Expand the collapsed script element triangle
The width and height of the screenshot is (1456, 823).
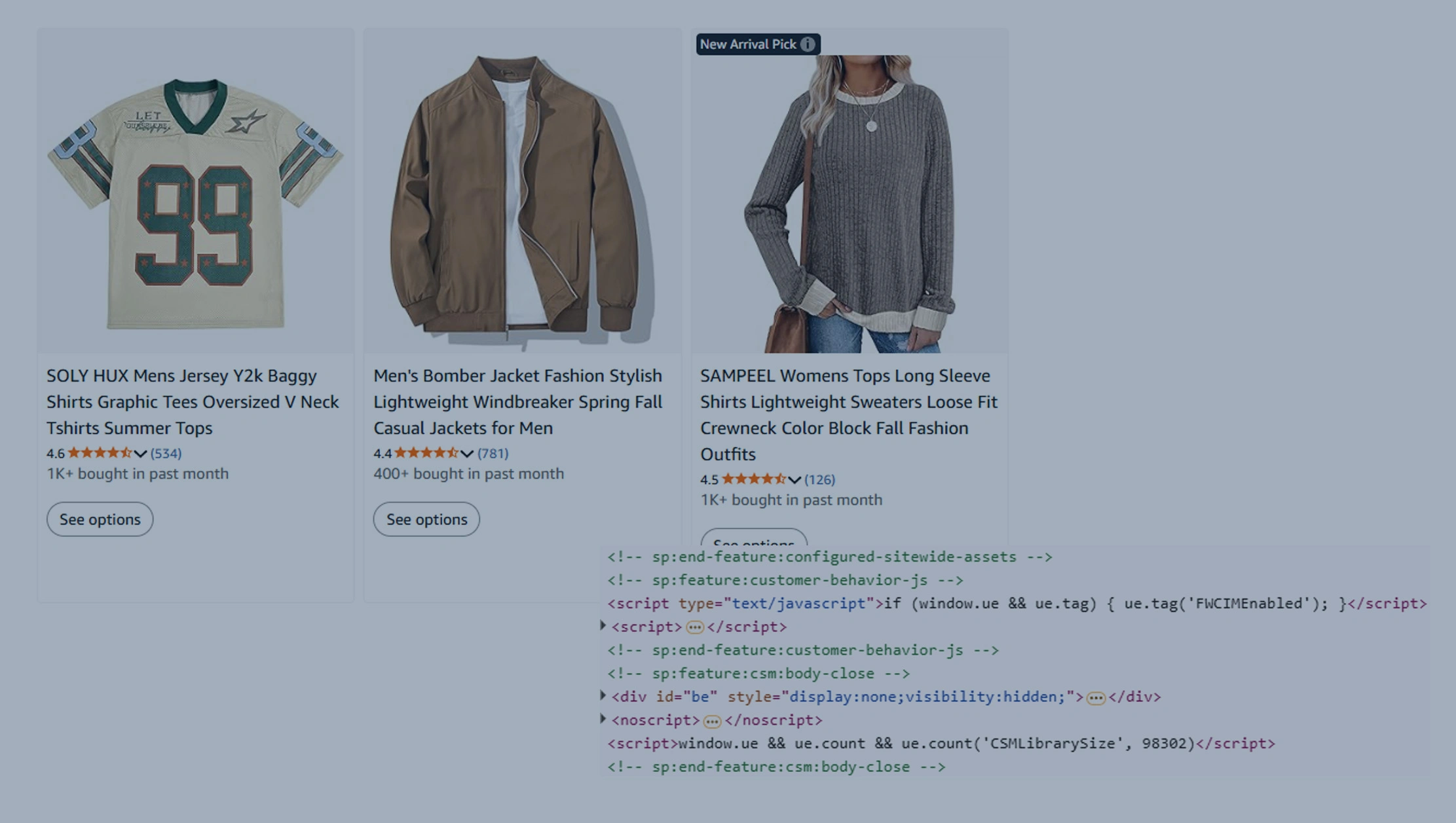click(x=603, y=626)
